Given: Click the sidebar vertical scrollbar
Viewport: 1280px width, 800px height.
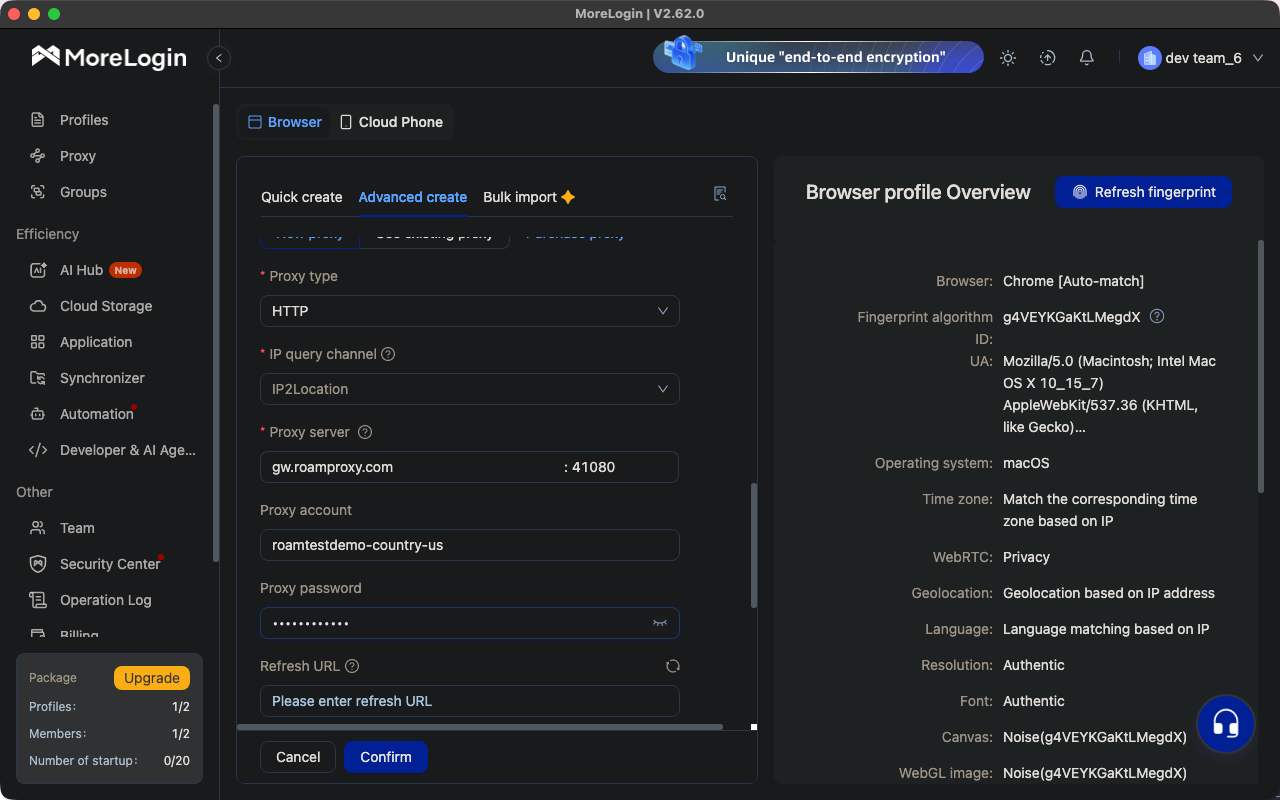Looking at the screenshot, I should click(x=216, y=332).
